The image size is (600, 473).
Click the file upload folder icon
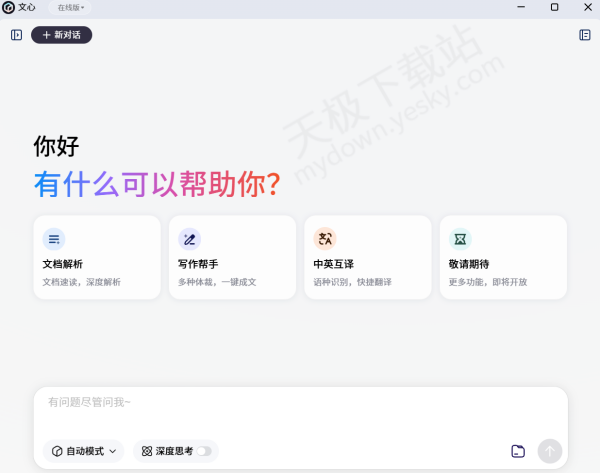click(x=518, y=451)
